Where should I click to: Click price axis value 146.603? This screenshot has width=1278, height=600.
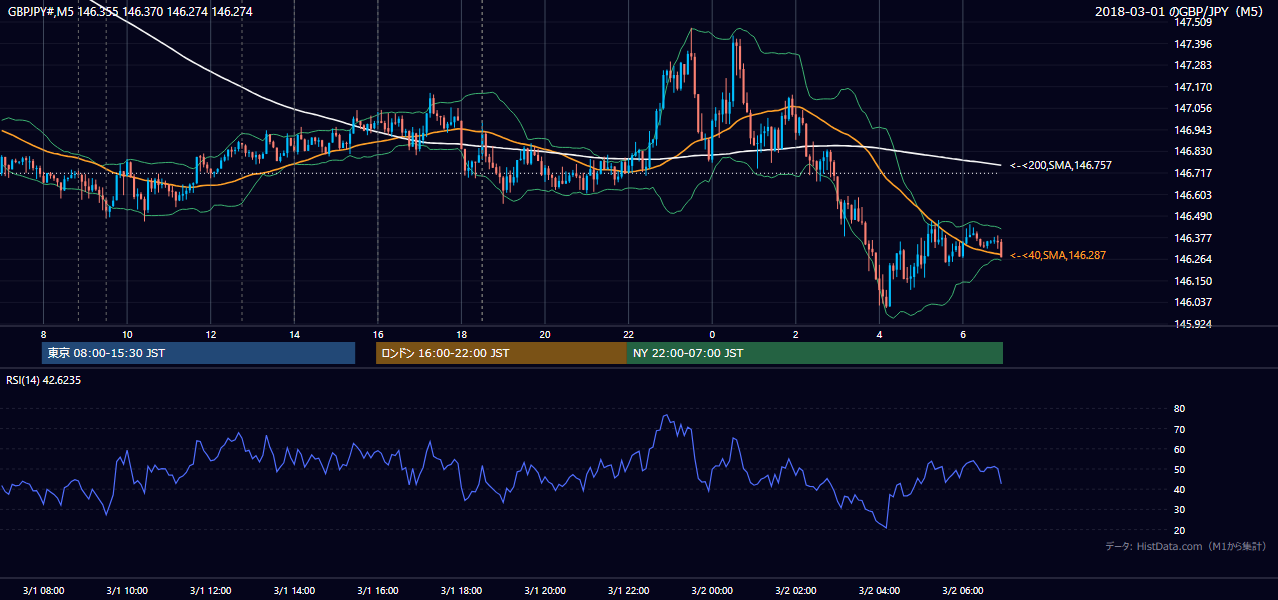pyautogui.click(x=1193, y=195)
